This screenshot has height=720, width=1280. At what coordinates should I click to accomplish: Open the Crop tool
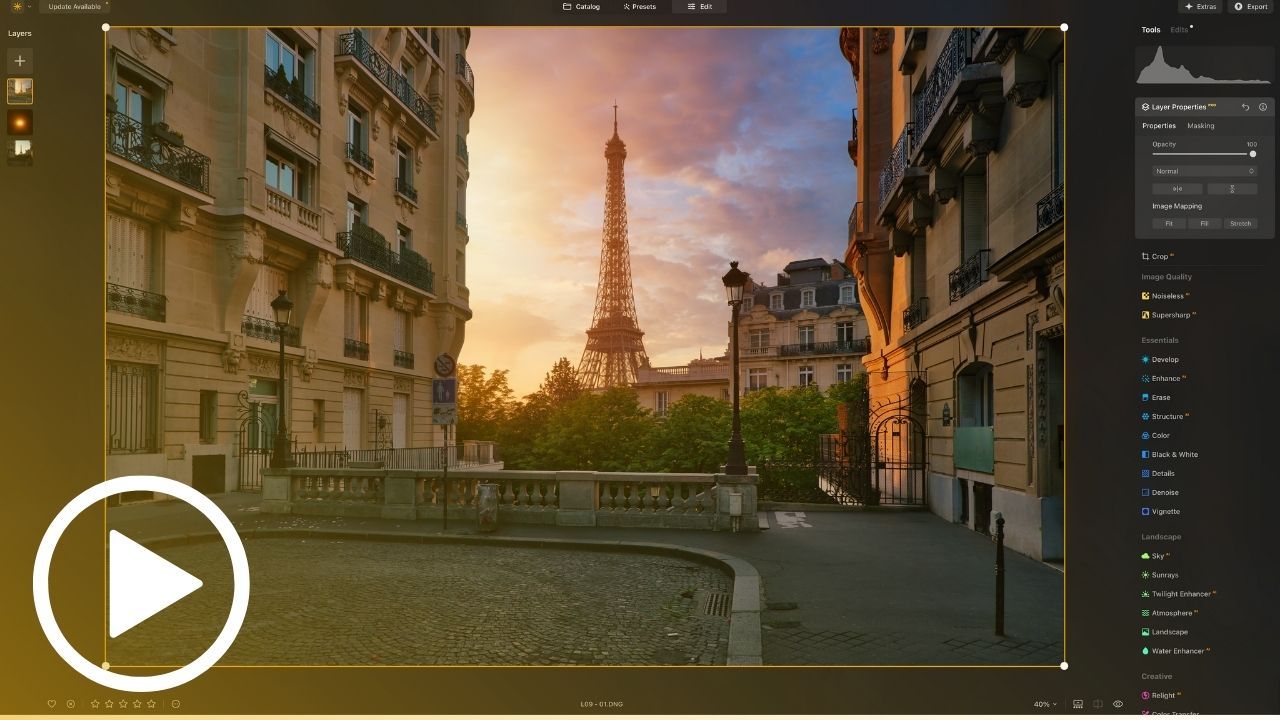pyautogui.click(x=1156, y=257)
